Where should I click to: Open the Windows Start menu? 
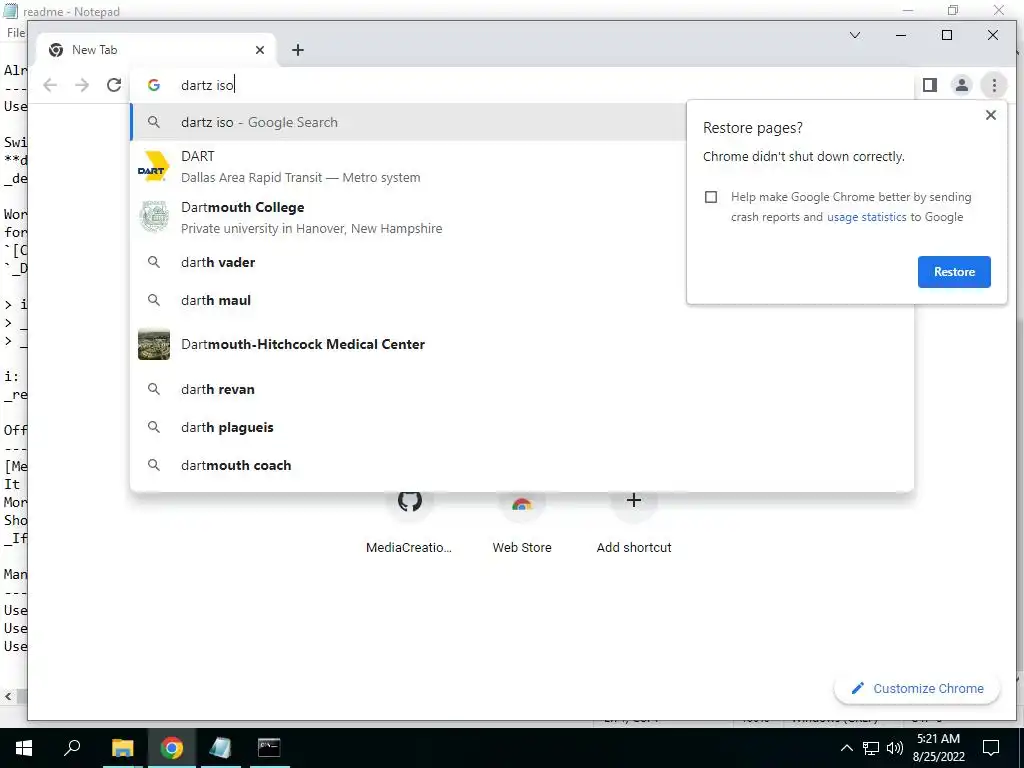[24, 748]
